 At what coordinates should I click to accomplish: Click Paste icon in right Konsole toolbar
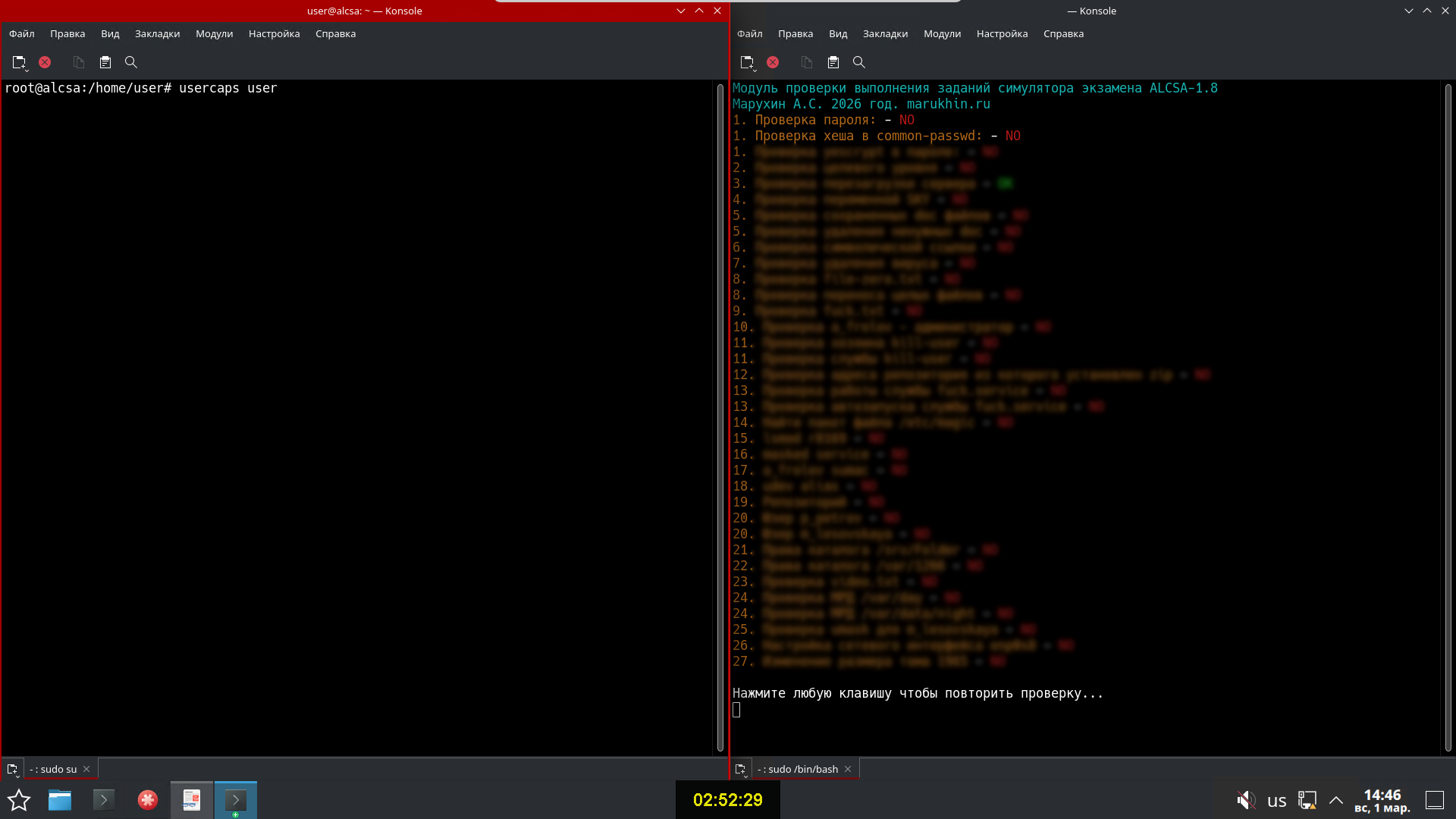[x=833, y=62]
